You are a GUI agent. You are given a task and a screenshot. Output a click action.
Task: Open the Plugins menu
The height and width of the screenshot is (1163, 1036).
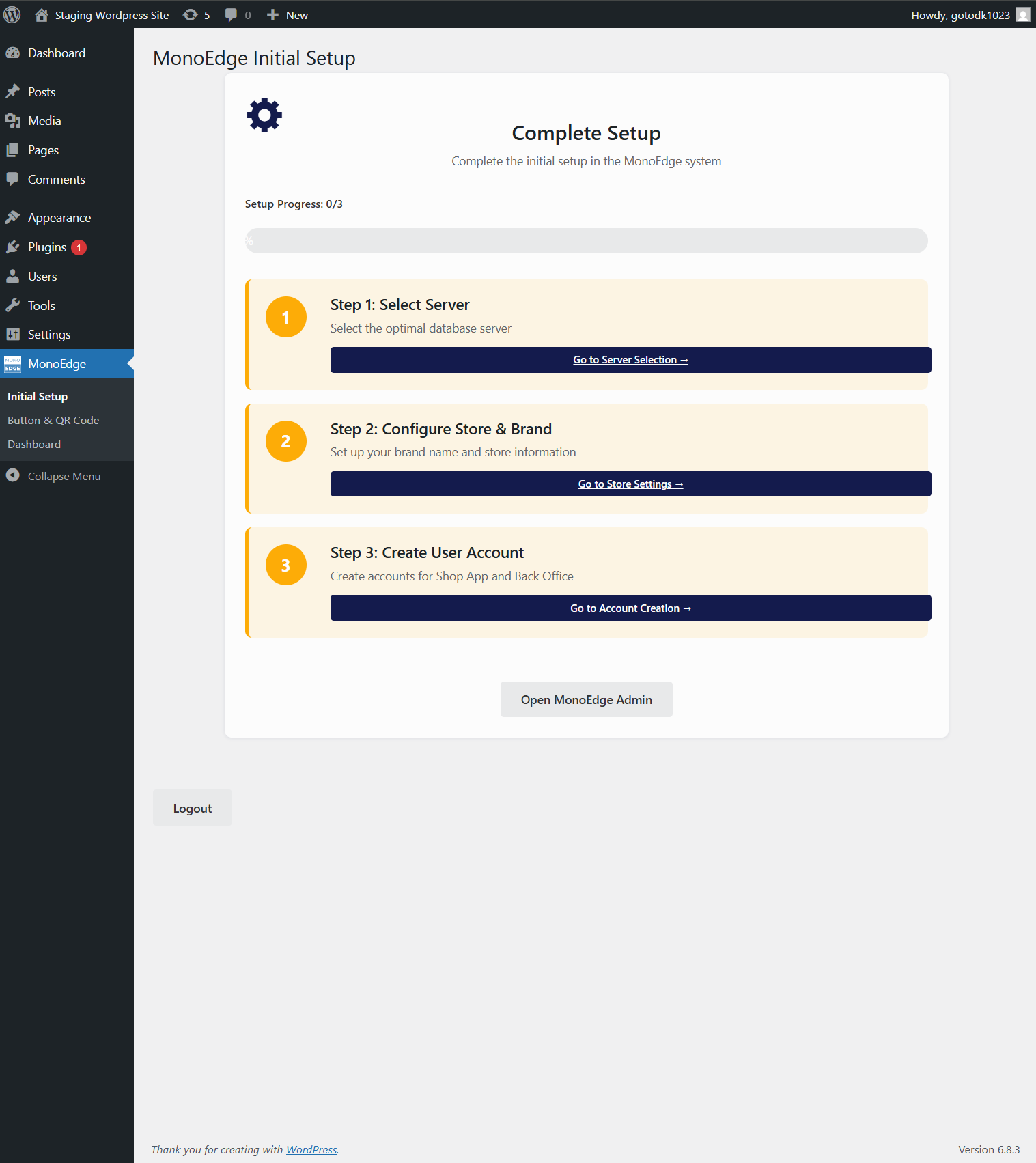[x=67, y=247]
